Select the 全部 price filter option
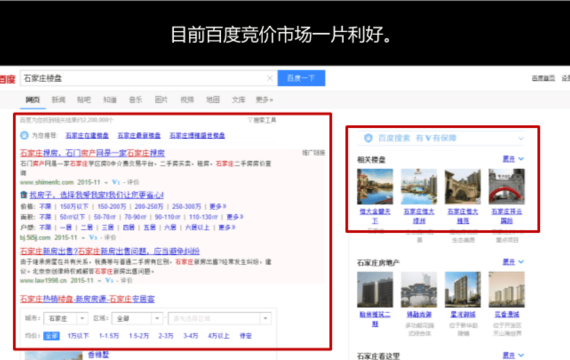The image size is (570, 360). point(51,336)
